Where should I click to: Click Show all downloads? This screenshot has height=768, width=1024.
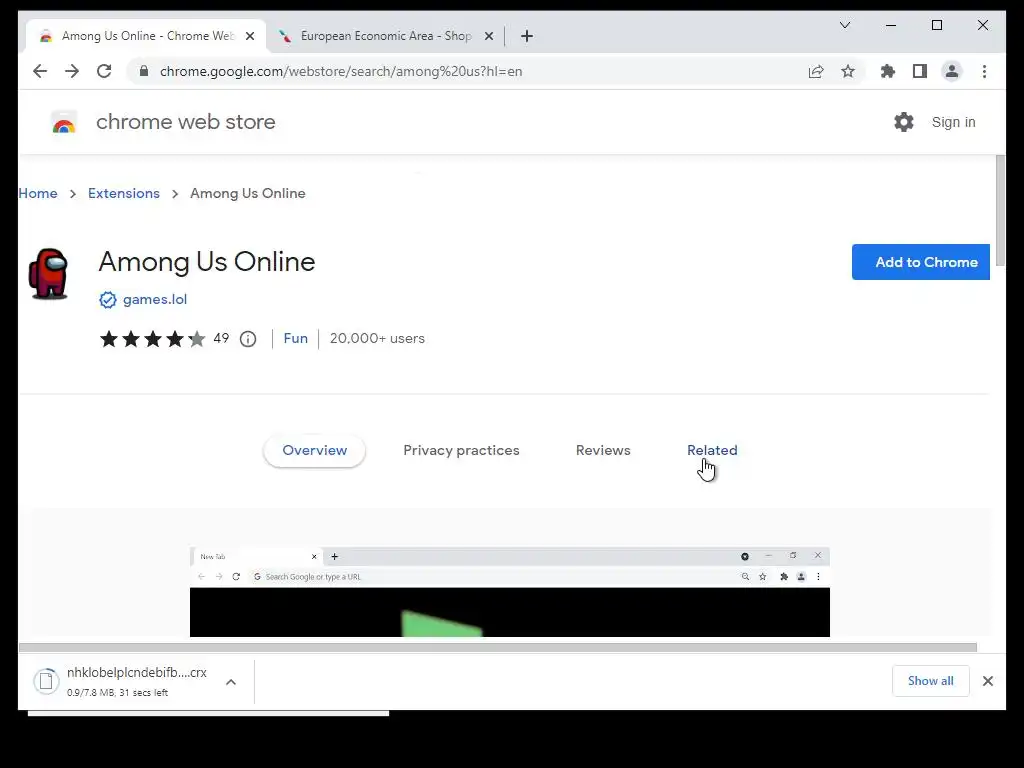coord(931,681)
